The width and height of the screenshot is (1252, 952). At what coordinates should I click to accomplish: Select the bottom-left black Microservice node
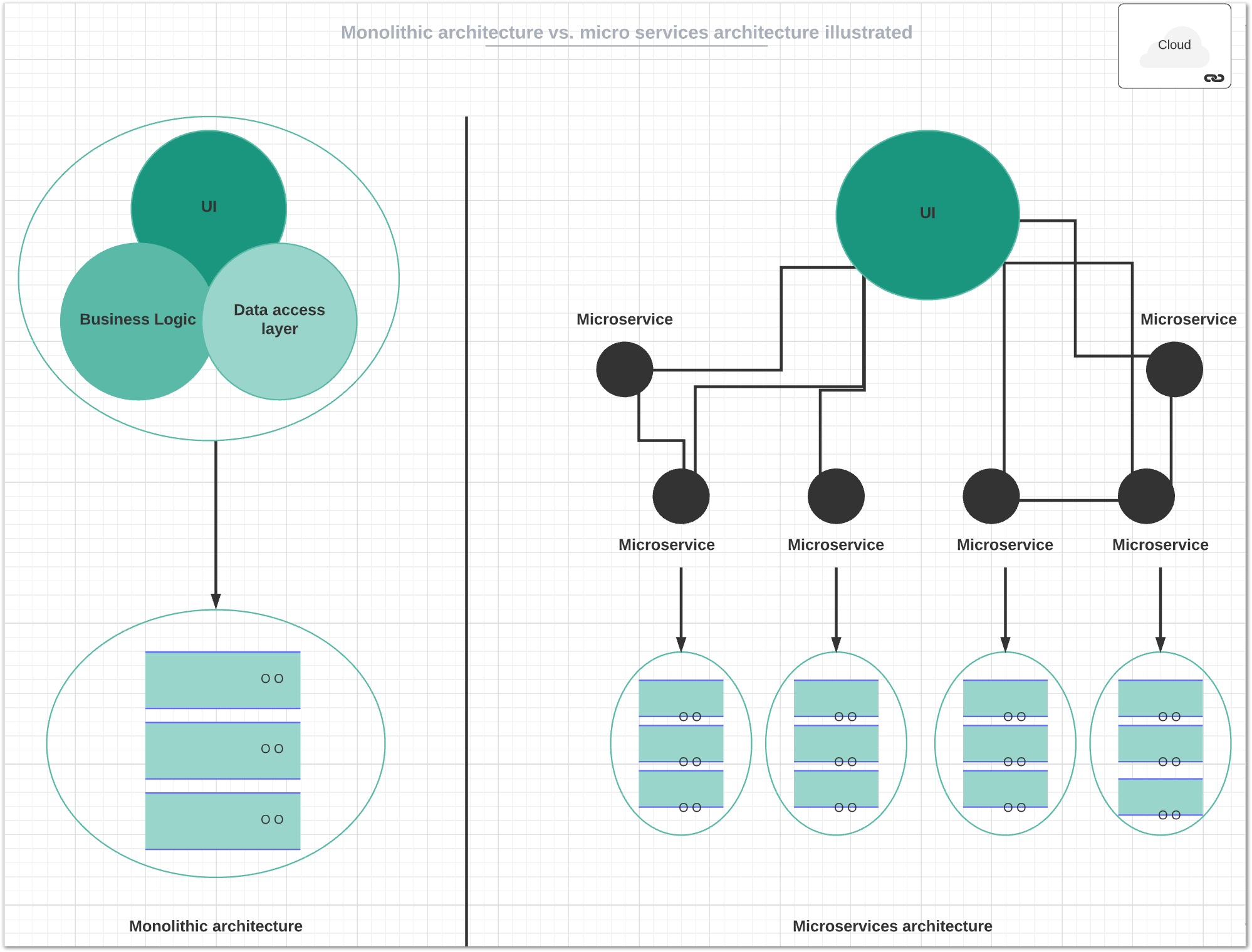(681, 496)
